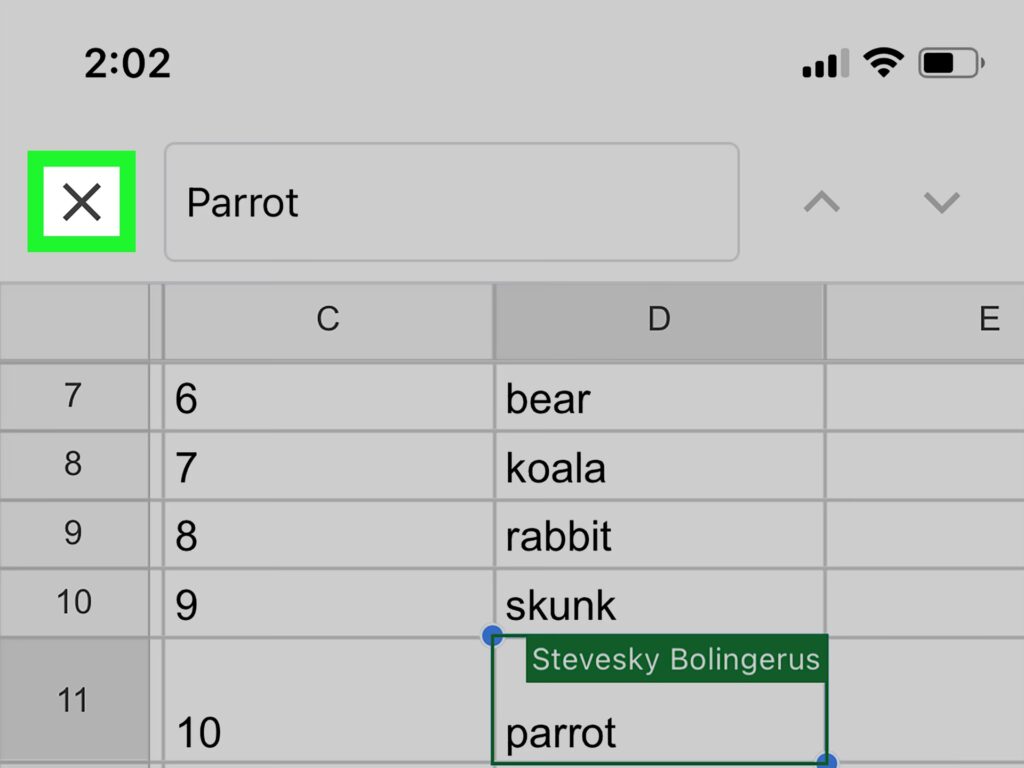This screenshot has height=768, width=1024.
Task: Click the cell containing bear
Action: click(x=658, y=398)
